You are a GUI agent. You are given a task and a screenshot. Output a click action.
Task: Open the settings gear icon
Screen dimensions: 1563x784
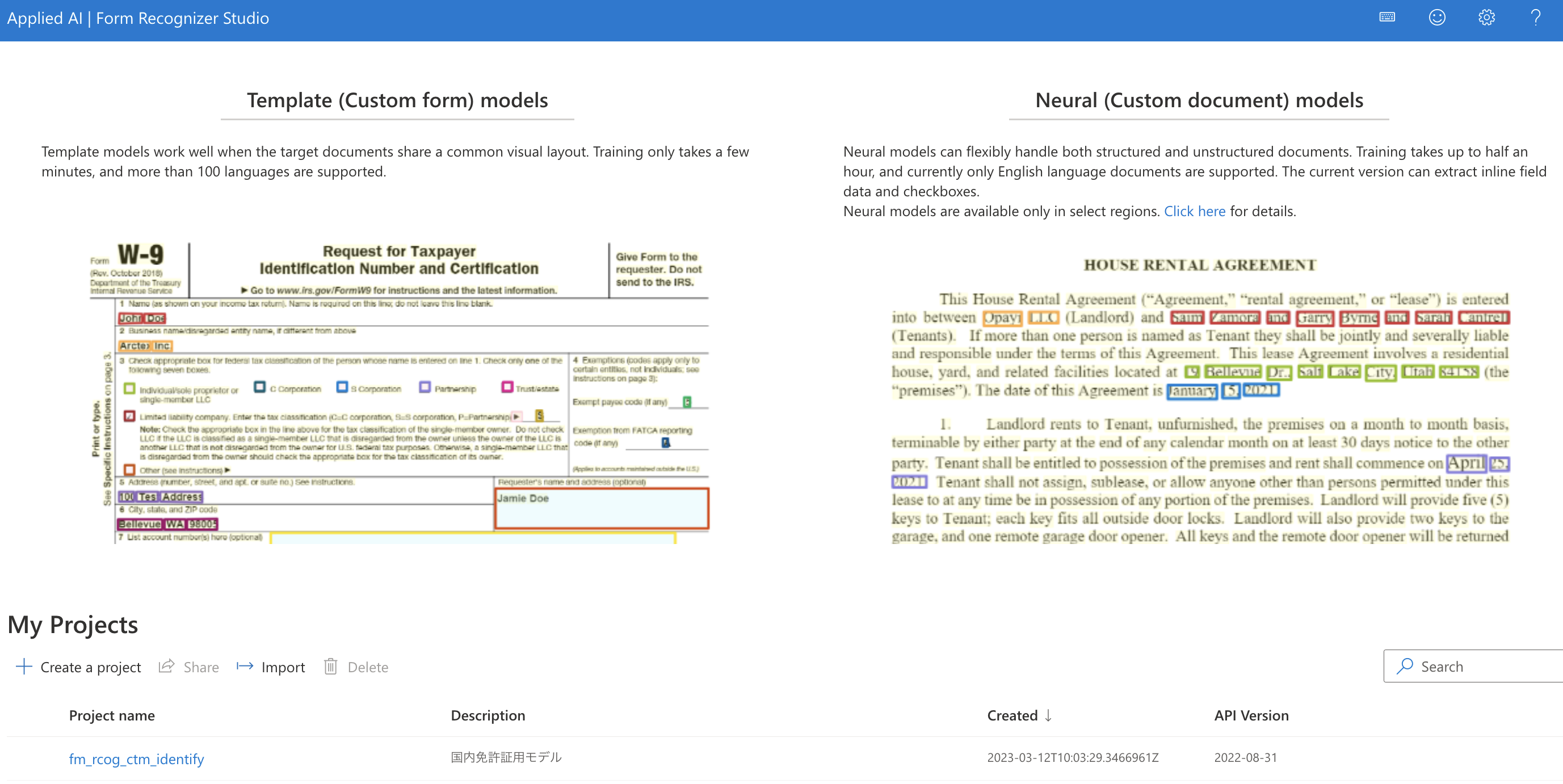[1486, 18]
